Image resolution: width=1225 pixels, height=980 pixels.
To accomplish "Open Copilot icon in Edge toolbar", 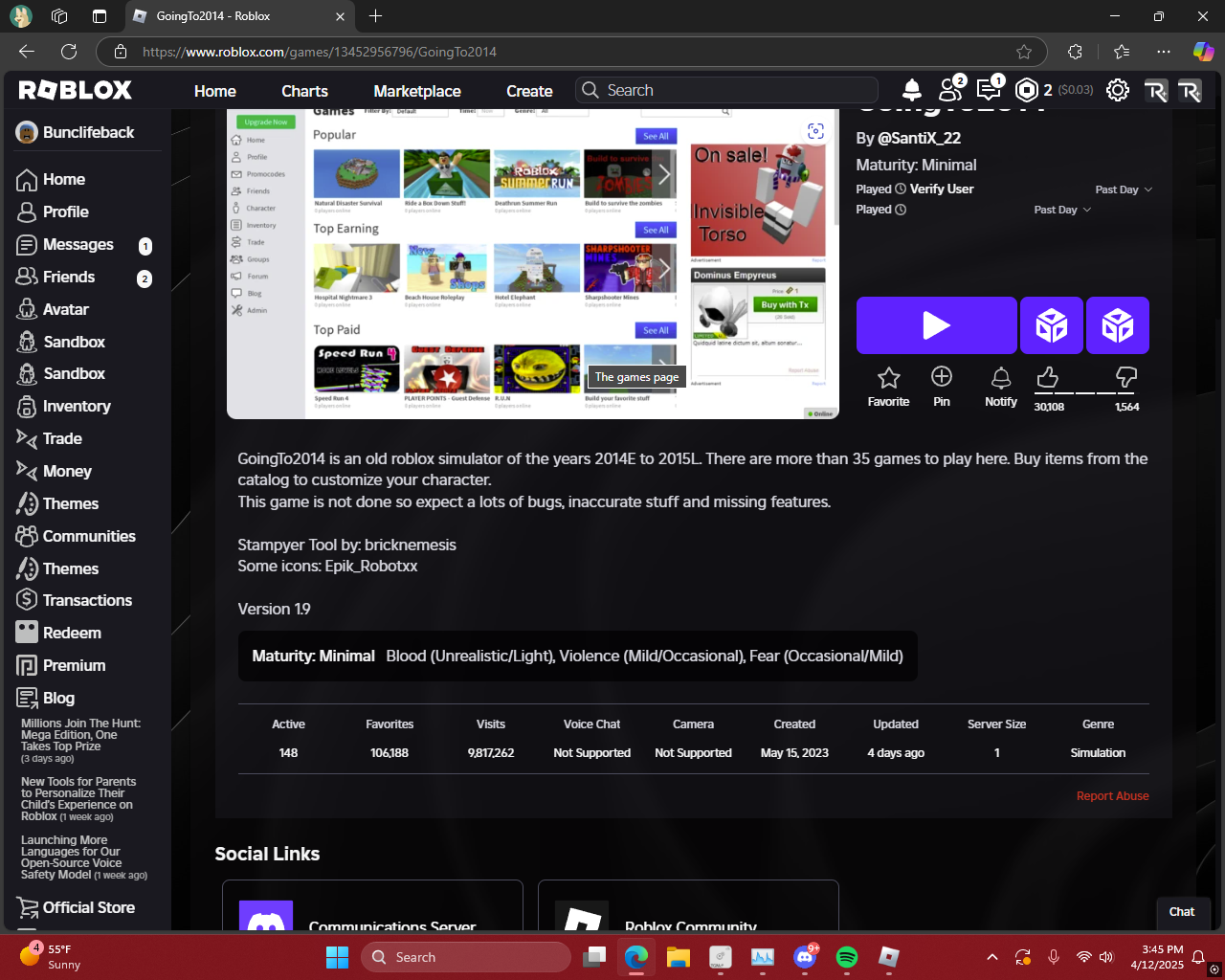I will [x=1203, y=52].
